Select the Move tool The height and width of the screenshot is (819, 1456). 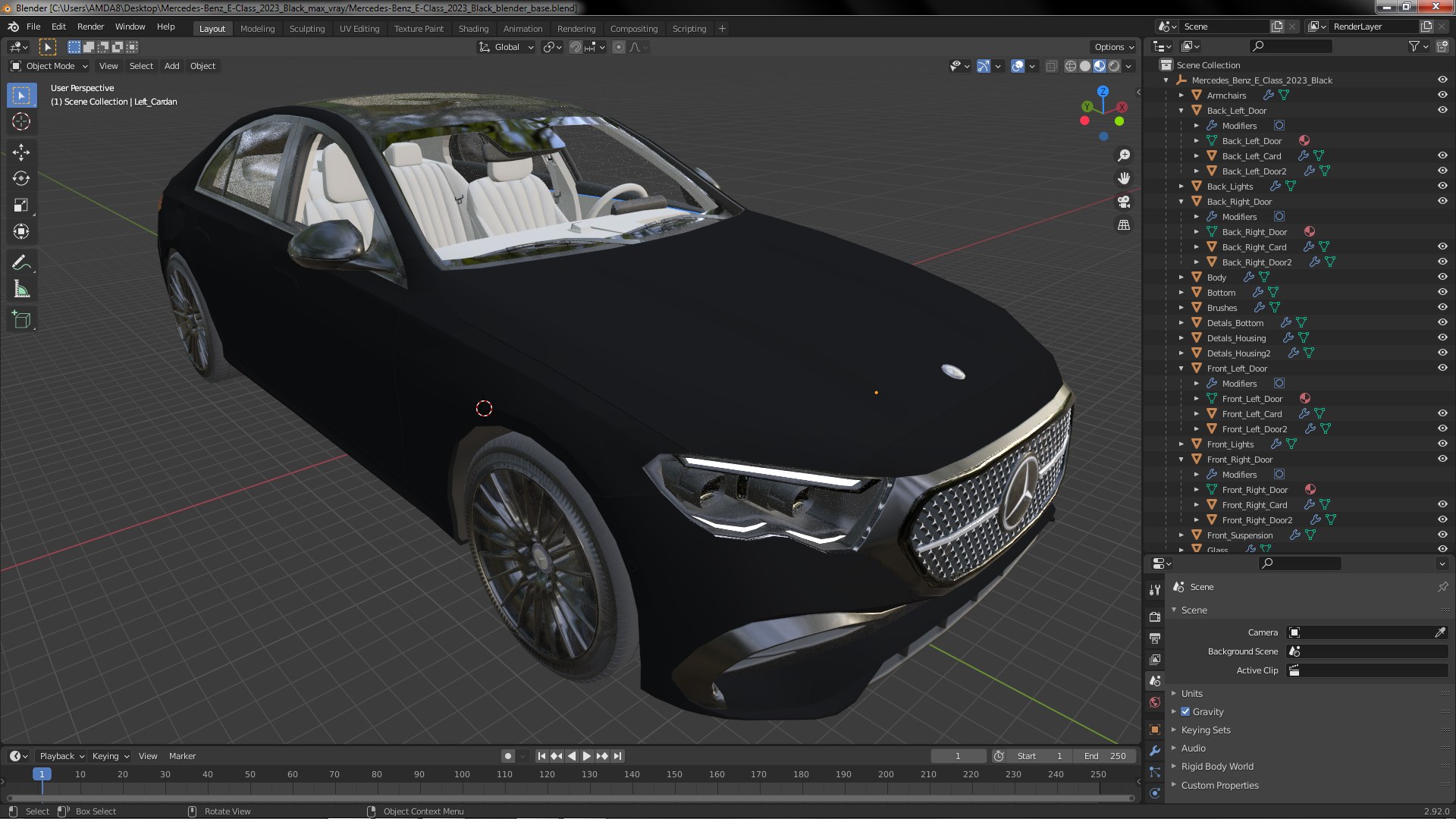21,152
